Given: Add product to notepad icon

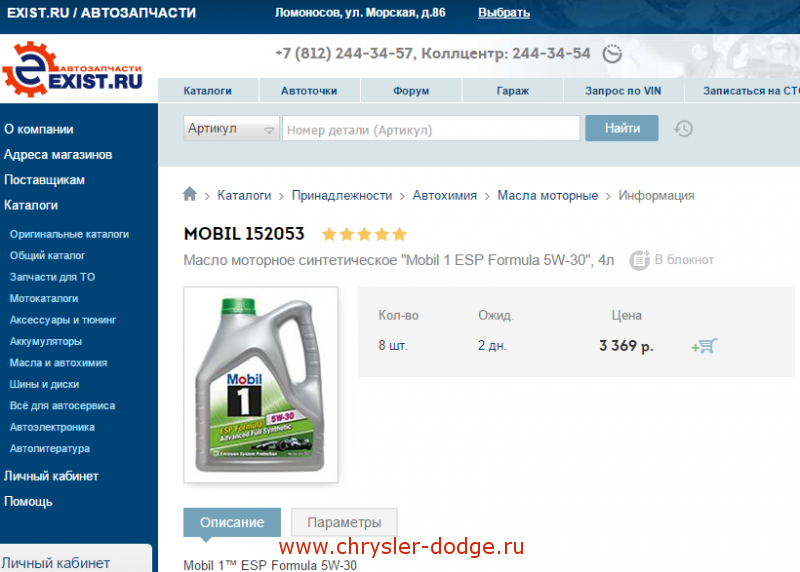Looking at the screenshot, I should tap(639, 260).
